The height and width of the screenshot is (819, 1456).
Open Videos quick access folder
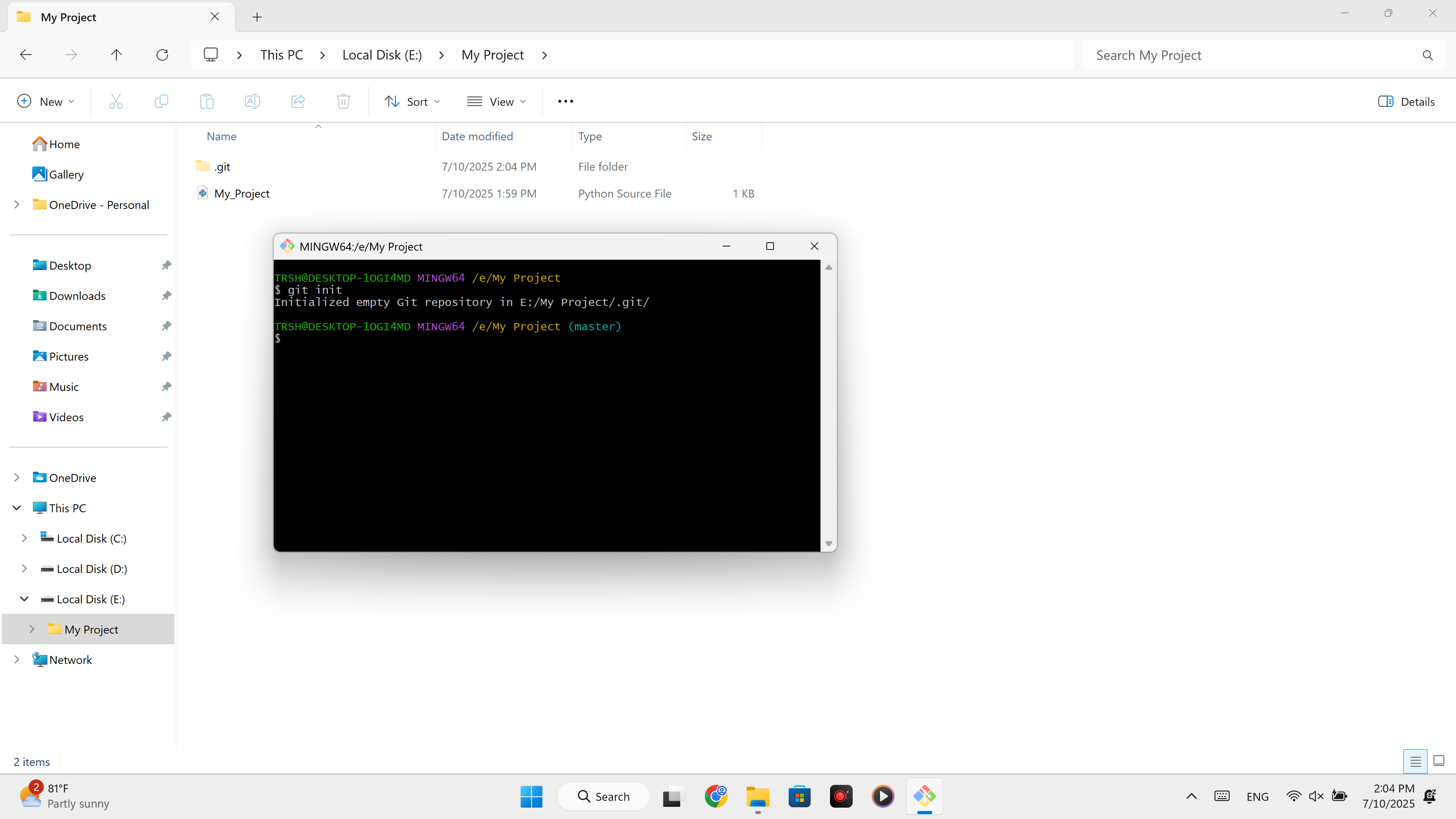[58, 417]
